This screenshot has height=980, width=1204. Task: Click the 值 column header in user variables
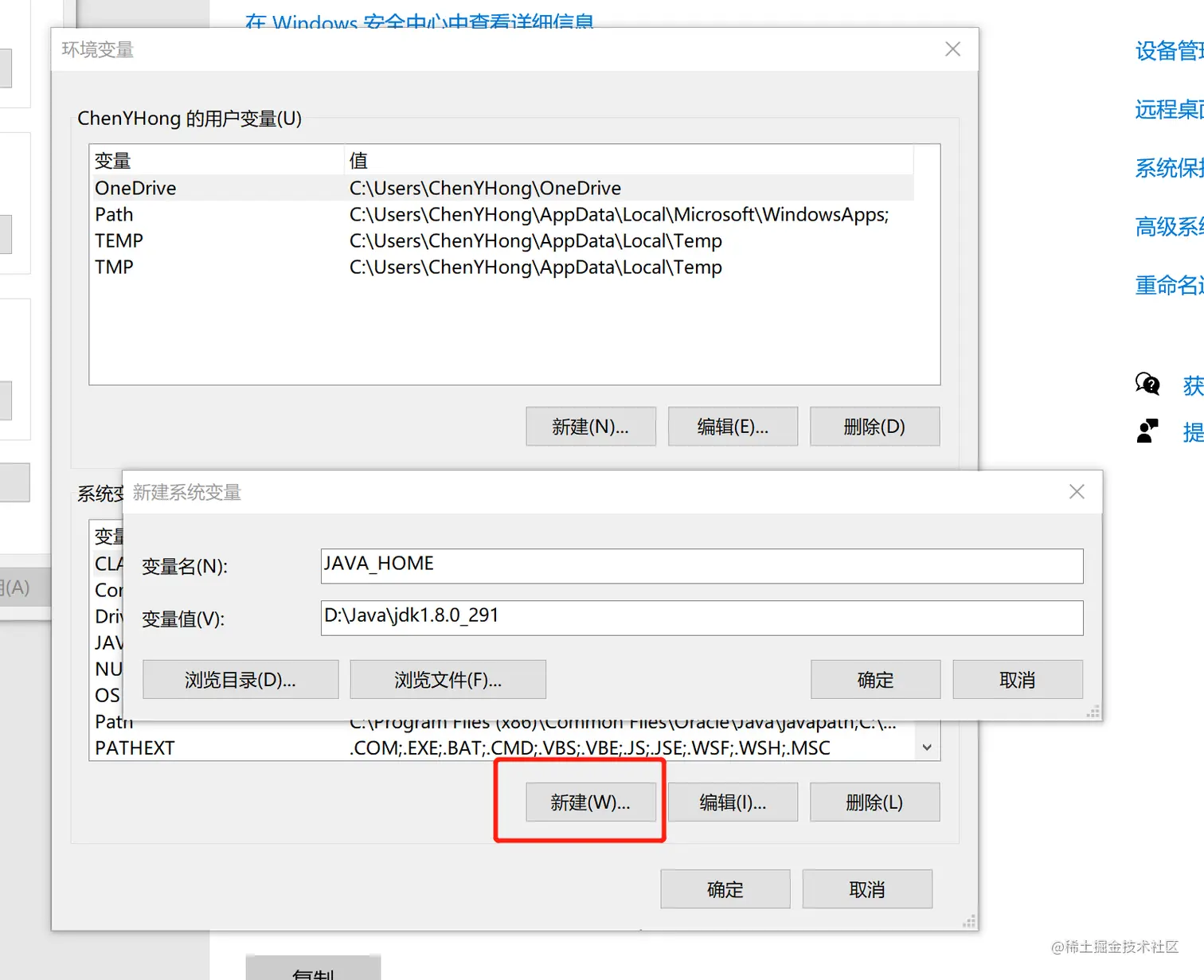point(629,160)
